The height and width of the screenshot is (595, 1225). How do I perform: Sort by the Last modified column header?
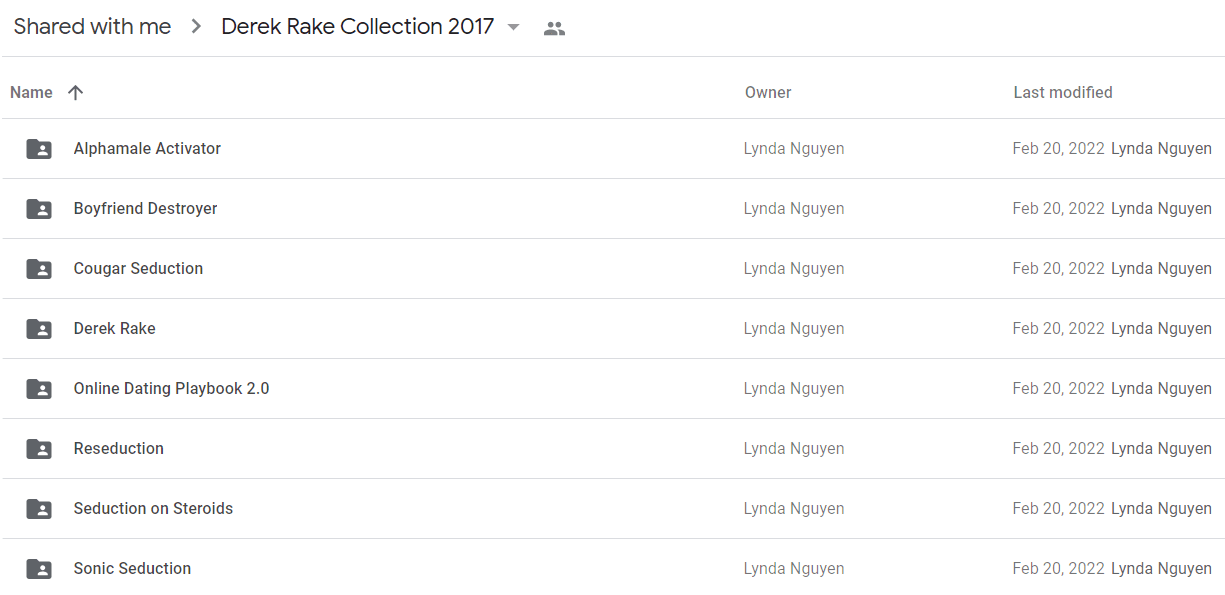click(1063, 92)
